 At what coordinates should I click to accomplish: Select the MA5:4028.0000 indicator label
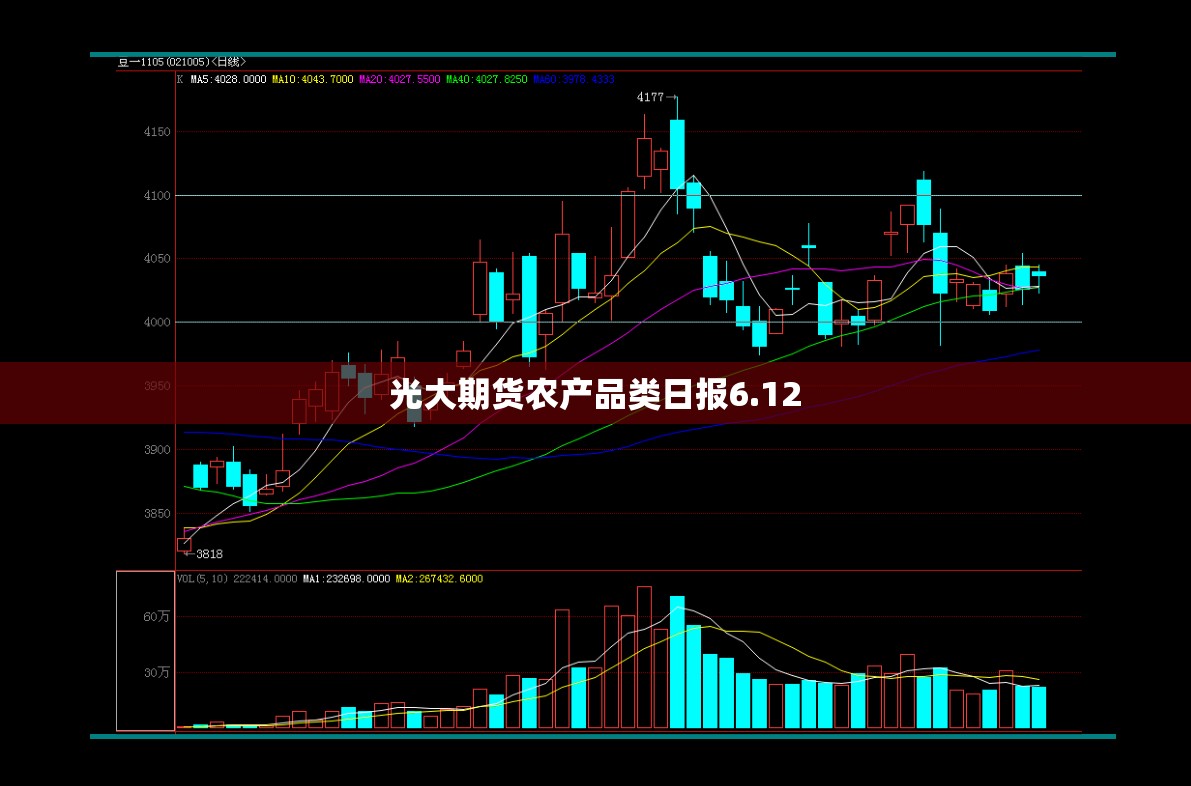click(x=228, y=79)
